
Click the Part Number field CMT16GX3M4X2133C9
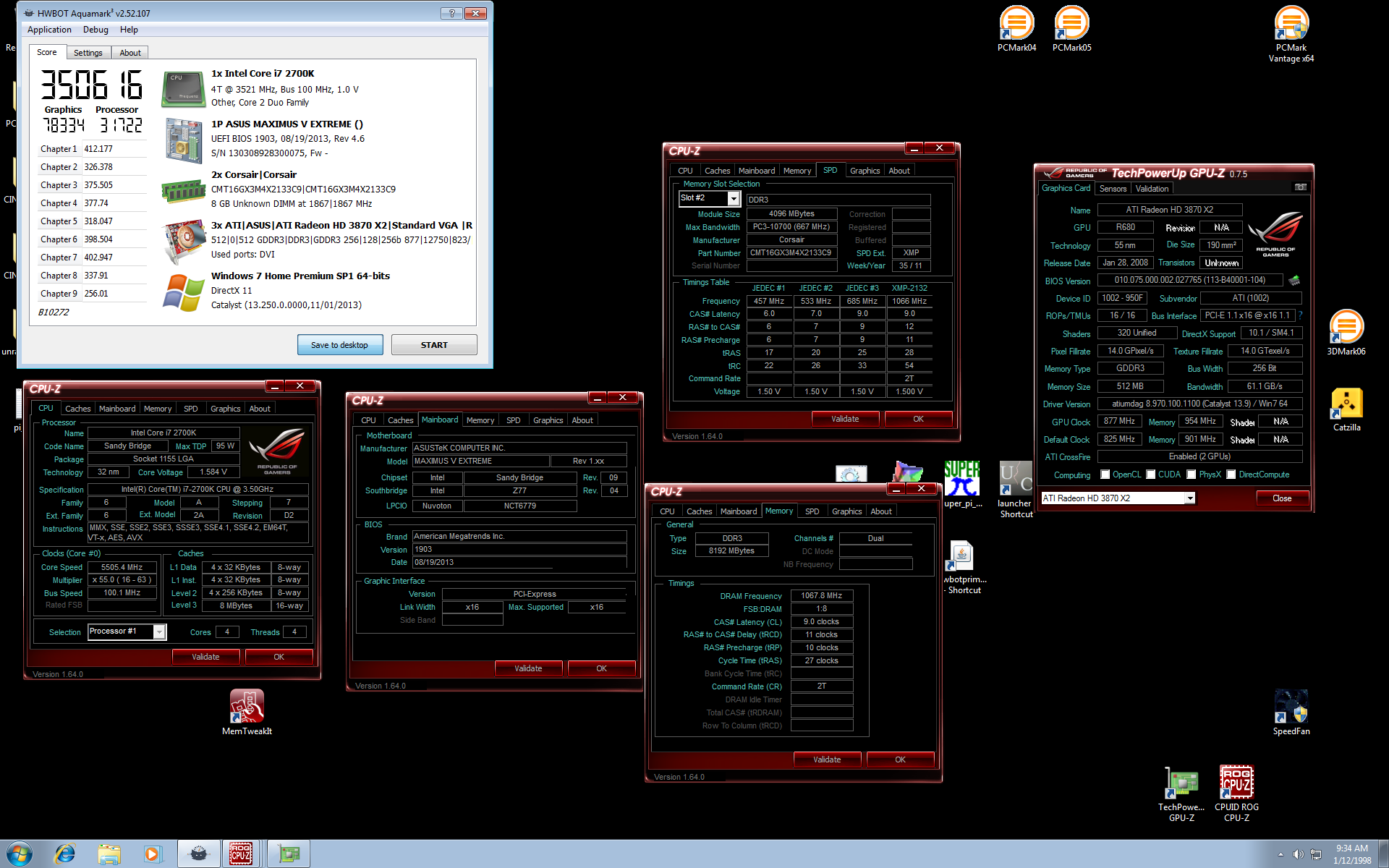pos(791,253)
